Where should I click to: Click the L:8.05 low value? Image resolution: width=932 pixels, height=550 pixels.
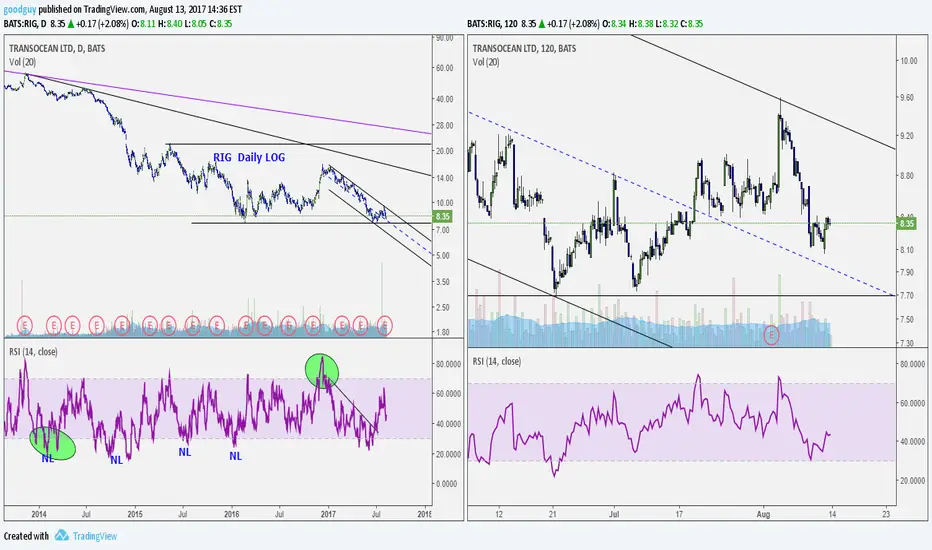click(x=196, y=24)
